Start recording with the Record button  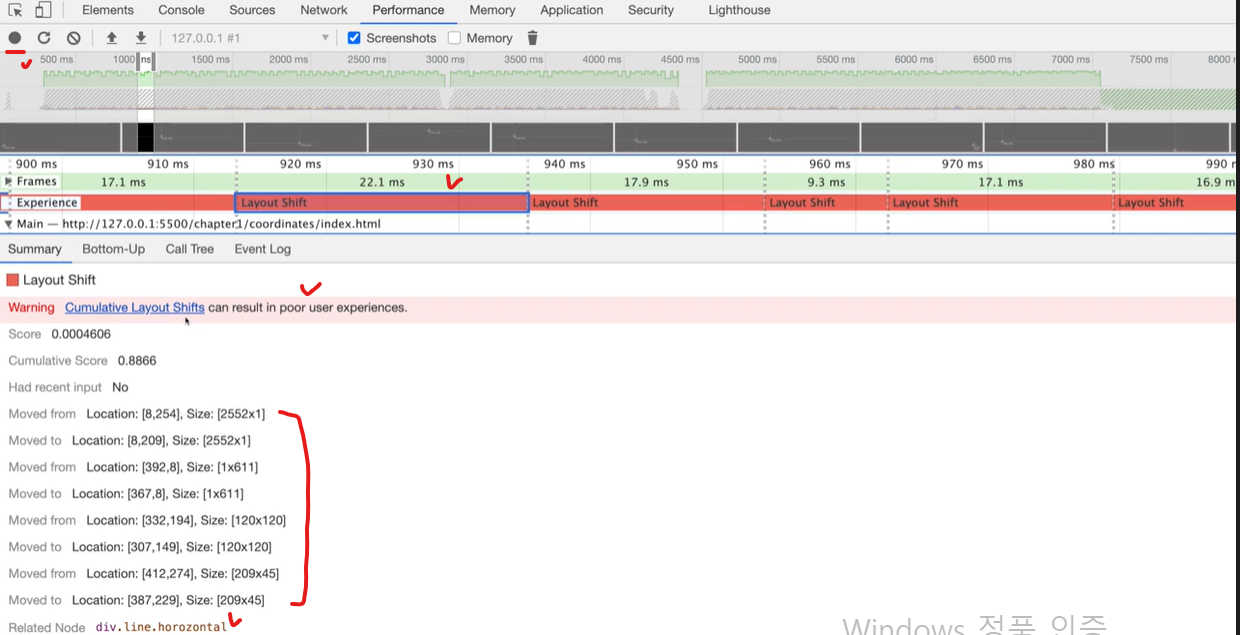point(15,38)
